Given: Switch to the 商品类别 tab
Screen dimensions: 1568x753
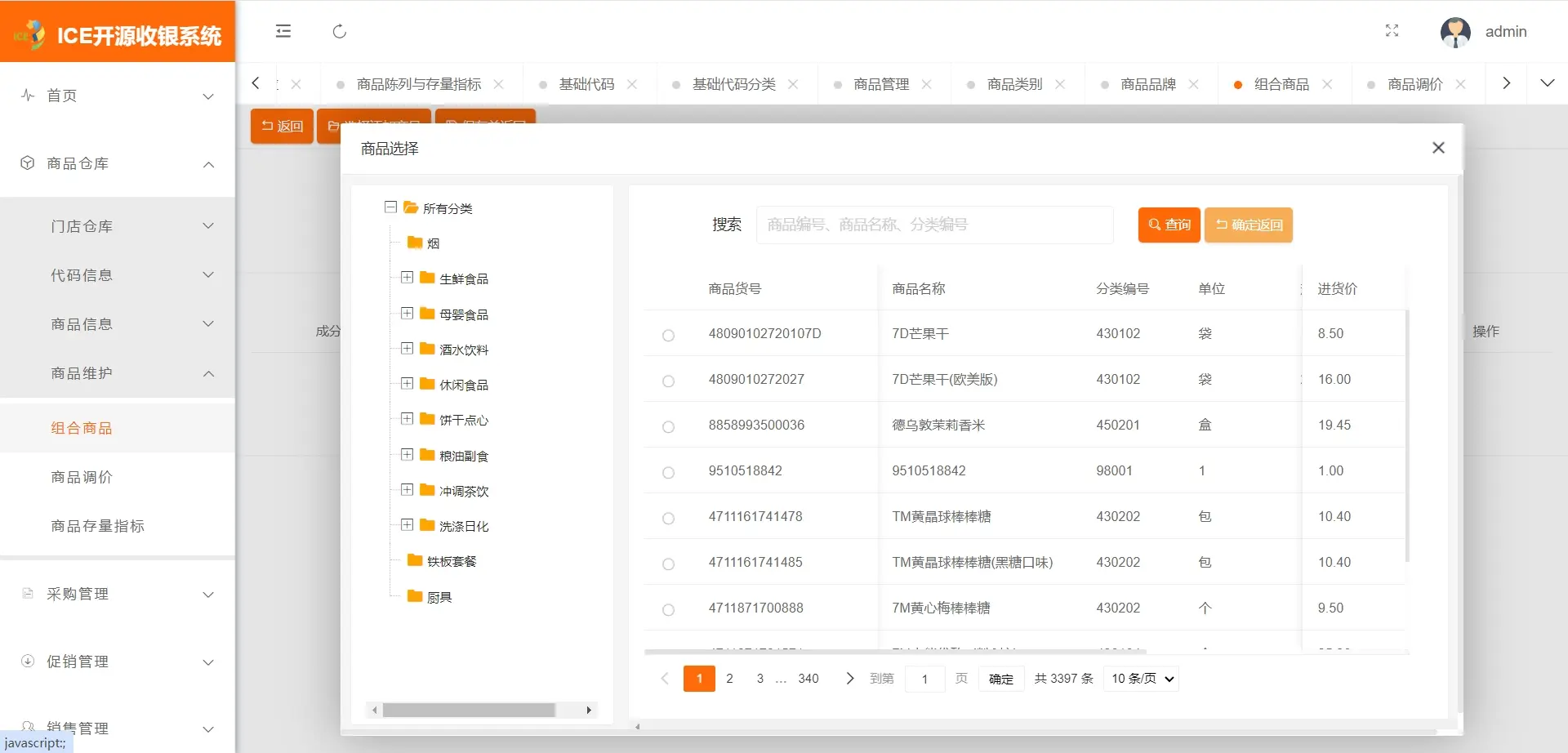Looking at the screenshot, I should [1015, 84].
